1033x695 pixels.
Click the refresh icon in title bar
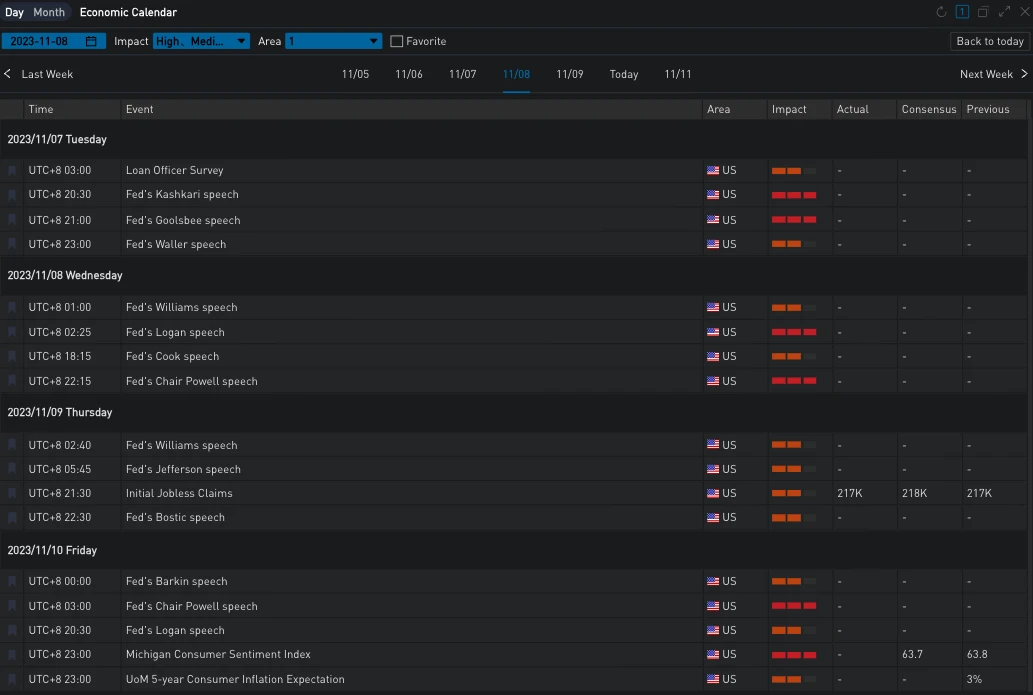coord(941,12)
